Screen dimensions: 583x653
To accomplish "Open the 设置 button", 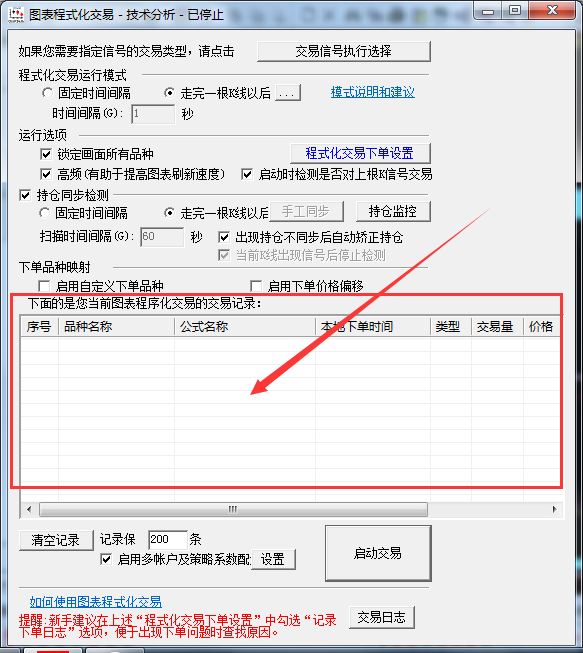I will [x=273, y=559].
